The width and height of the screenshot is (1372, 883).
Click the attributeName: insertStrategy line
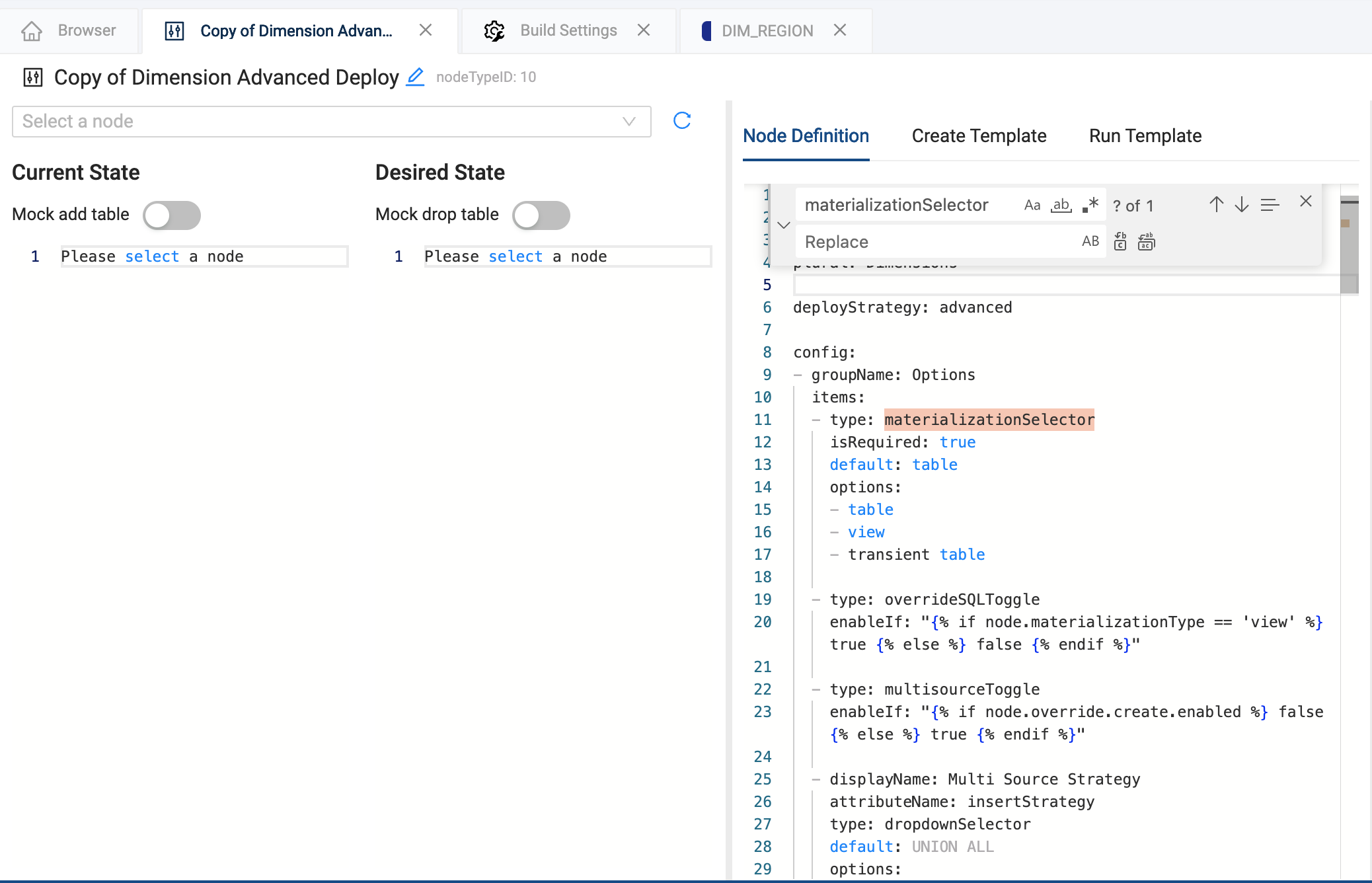coord(962,802)
